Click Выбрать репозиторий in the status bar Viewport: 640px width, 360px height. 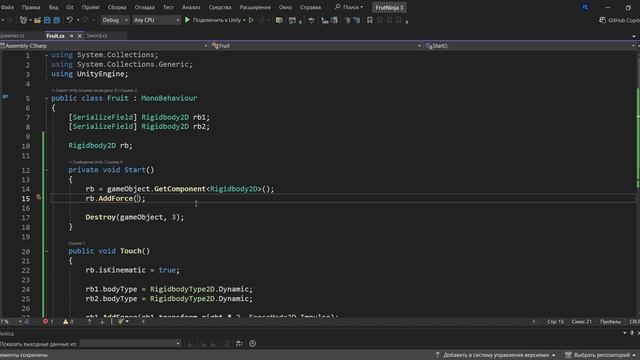click(x=601, y=355)
